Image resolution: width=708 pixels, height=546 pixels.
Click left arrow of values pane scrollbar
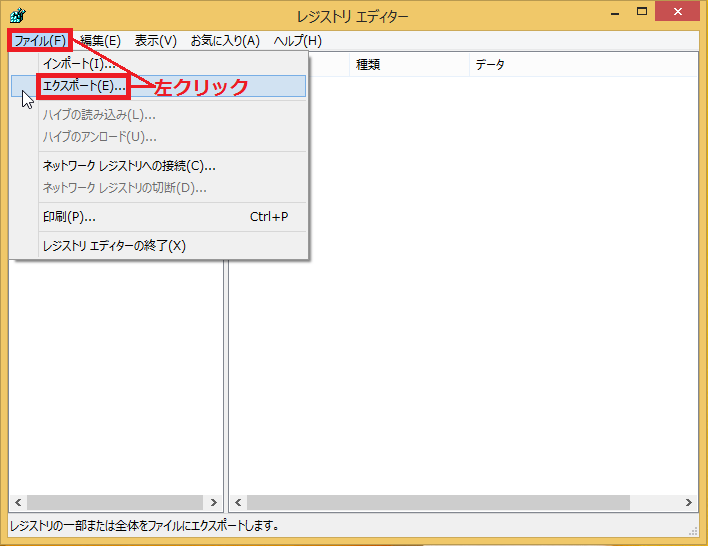pos(238,502)
